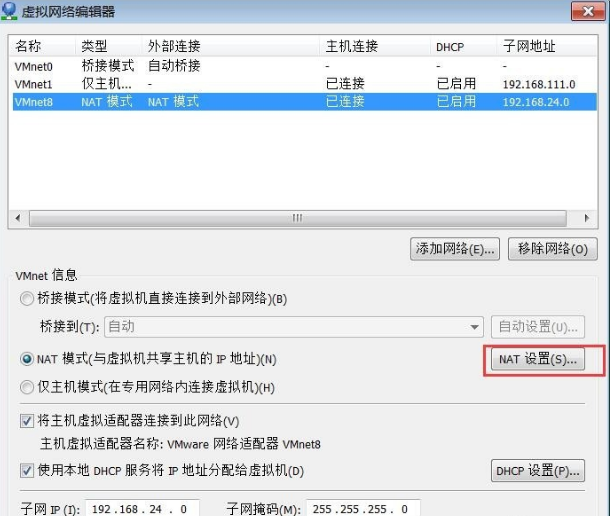The height and width of the screenshot is (516, 610).
Task: Toggle 使用本地 DHCP 服务 checkbox
Action: pyautogui.click(x=27, y=471)
